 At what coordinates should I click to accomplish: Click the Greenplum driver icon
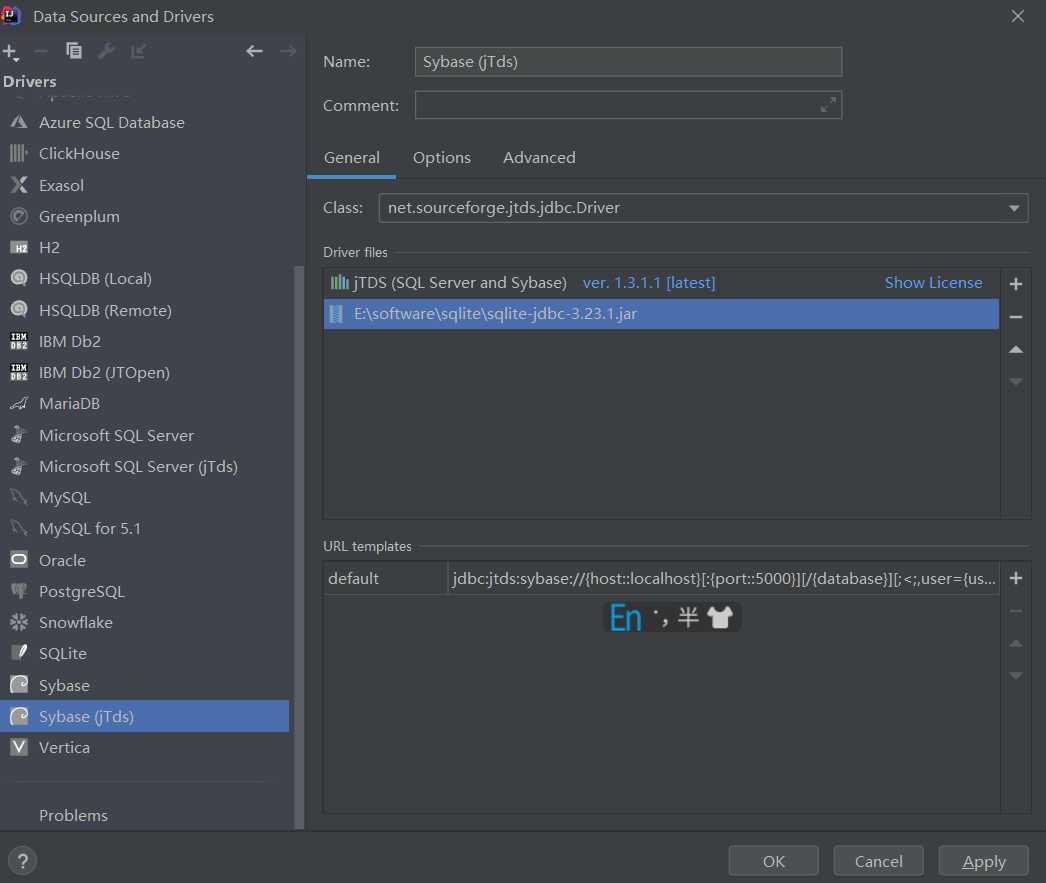coord(19,216)
